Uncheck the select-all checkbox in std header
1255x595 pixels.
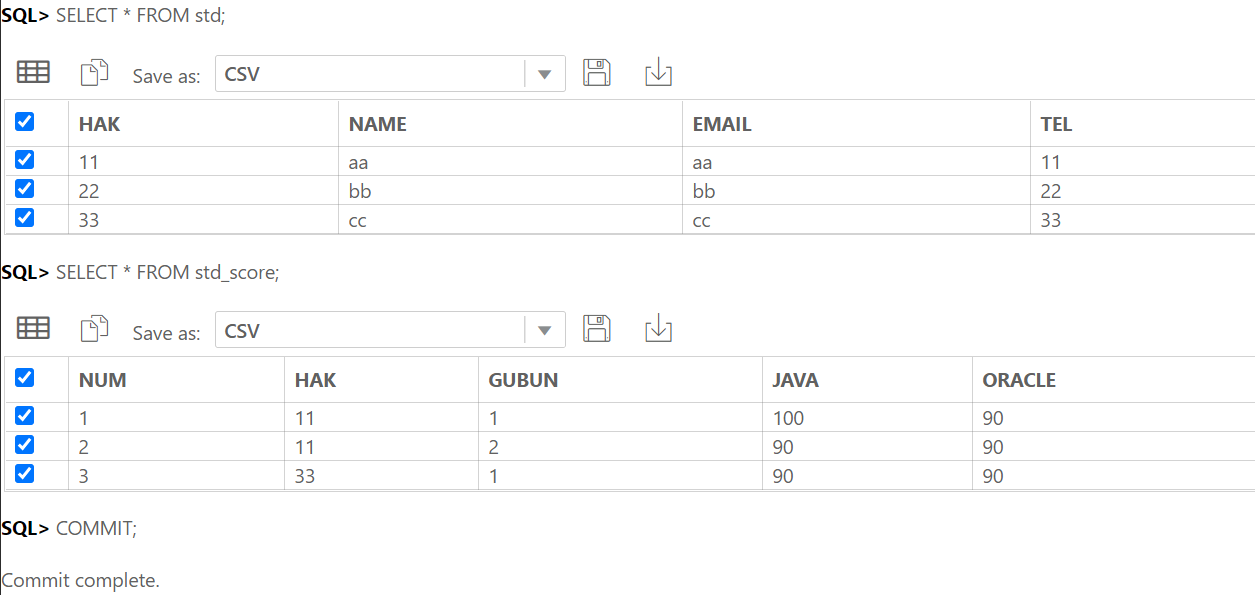(x=25, y=122)
